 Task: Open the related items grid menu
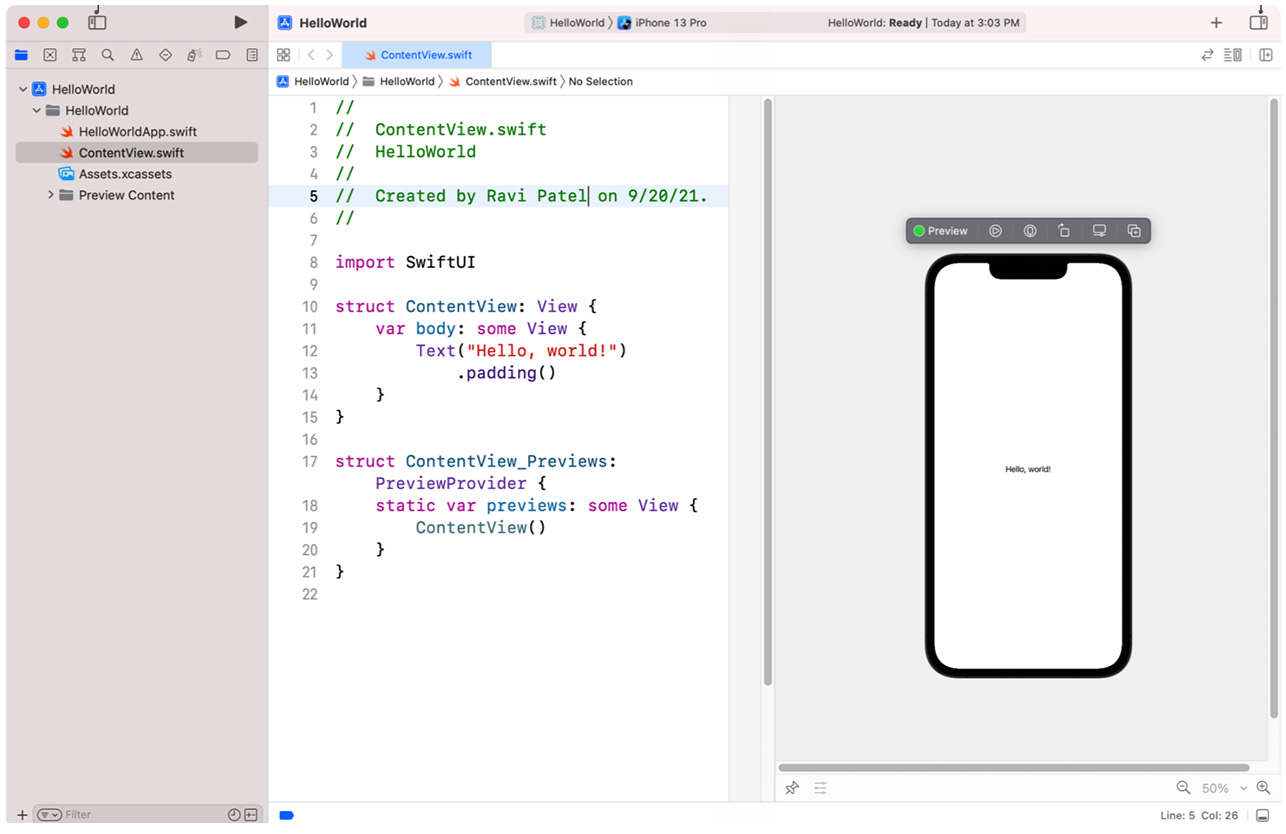click(x=283, y=55)
